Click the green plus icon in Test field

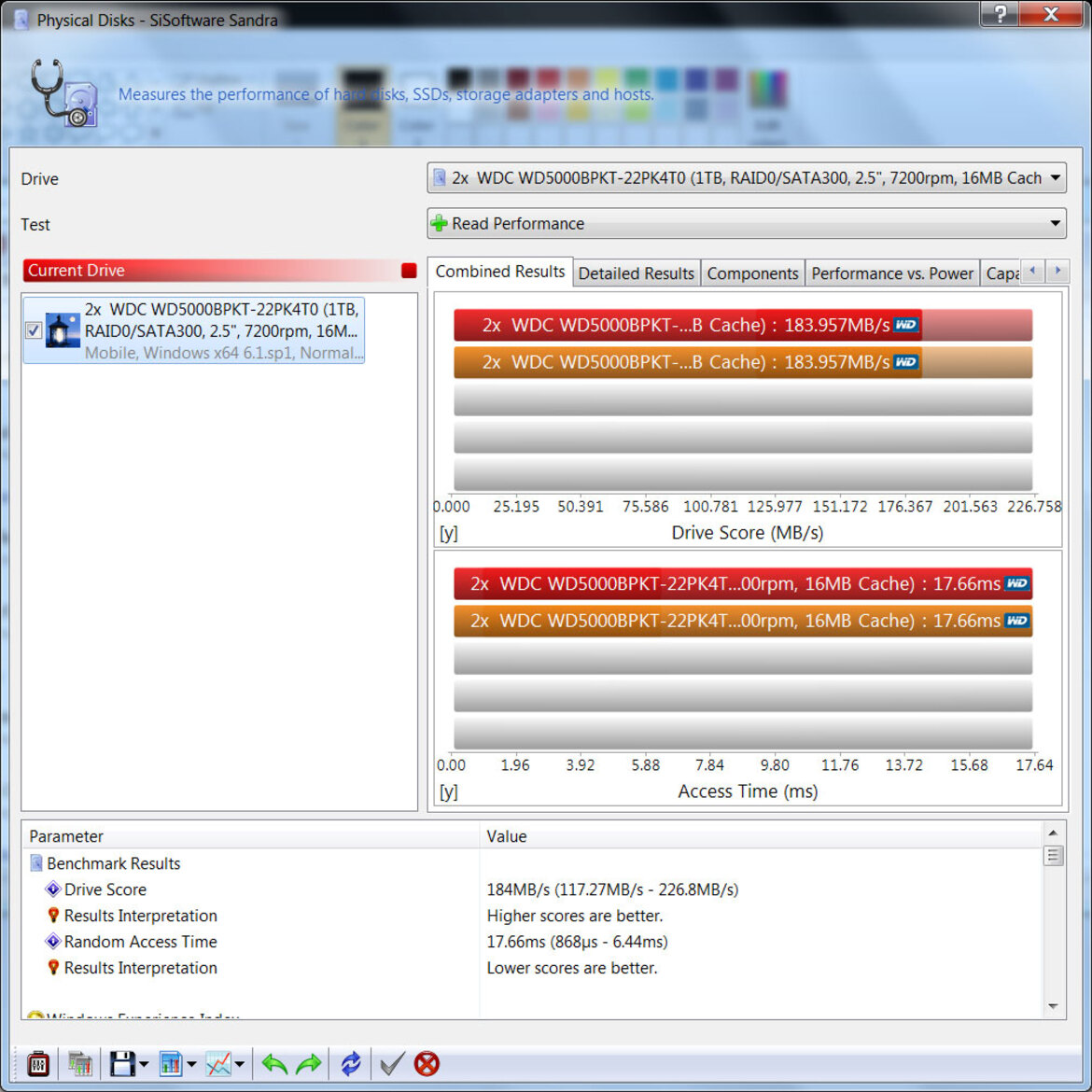click(439, 224)
